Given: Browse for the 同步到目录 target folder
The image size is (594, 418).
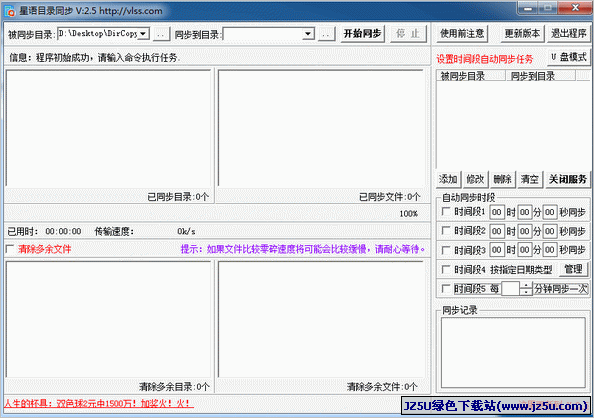Looking at the screenshot, I should [x=326, y=34].
